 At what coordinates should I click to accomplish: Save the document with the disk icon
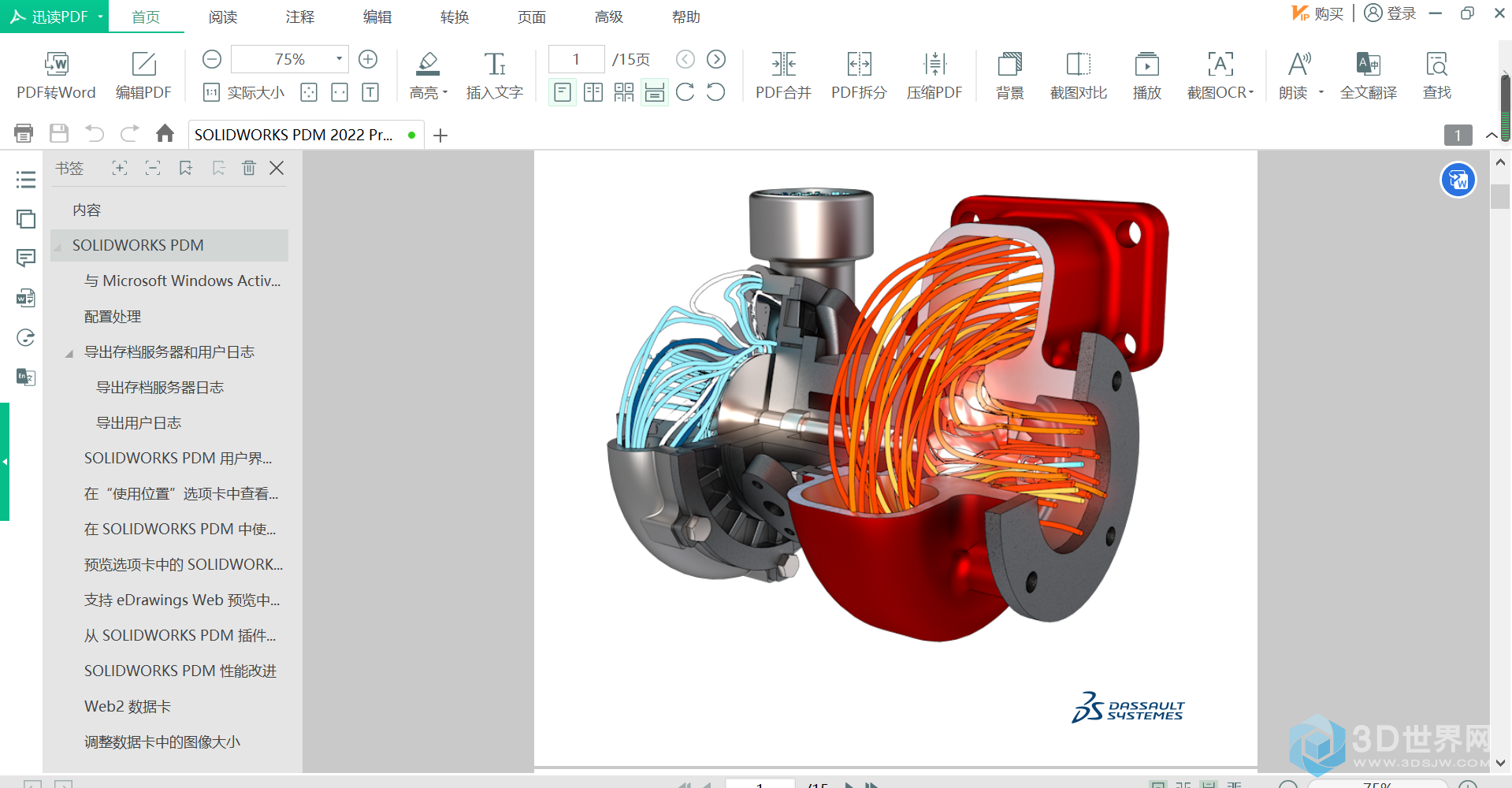(59, 133)
